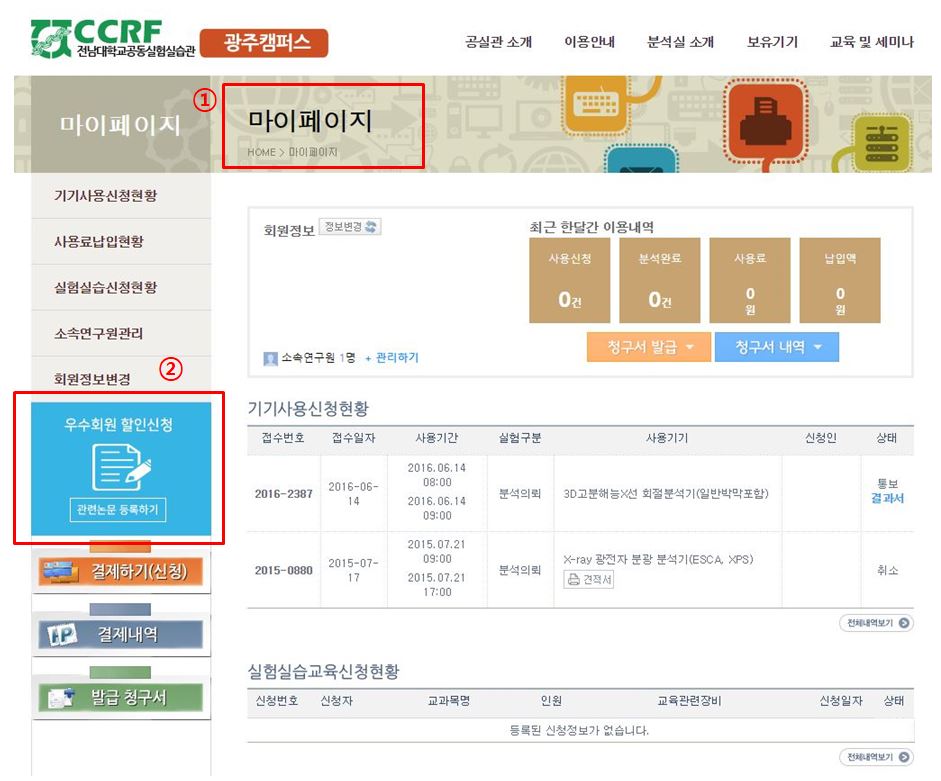Screen dimensions: 941x781
Task: Open 공실관 소개 menu
Action: pyautogui.click(x=498, y=42)
